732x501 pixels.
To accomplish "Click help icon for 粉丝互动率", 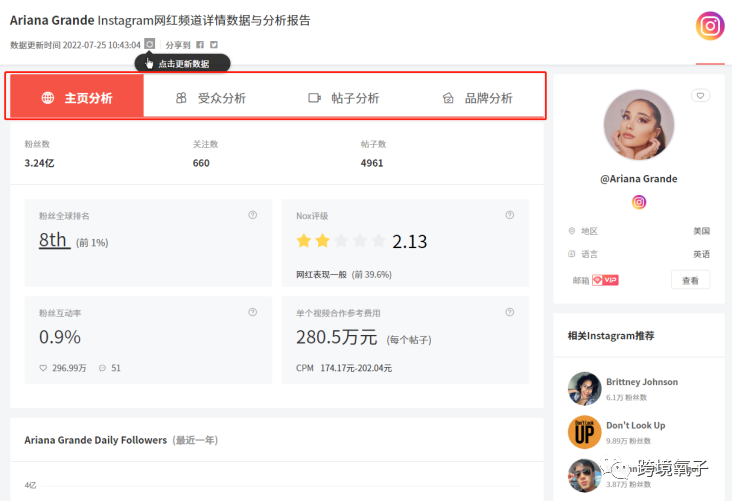I will point(253,312).
